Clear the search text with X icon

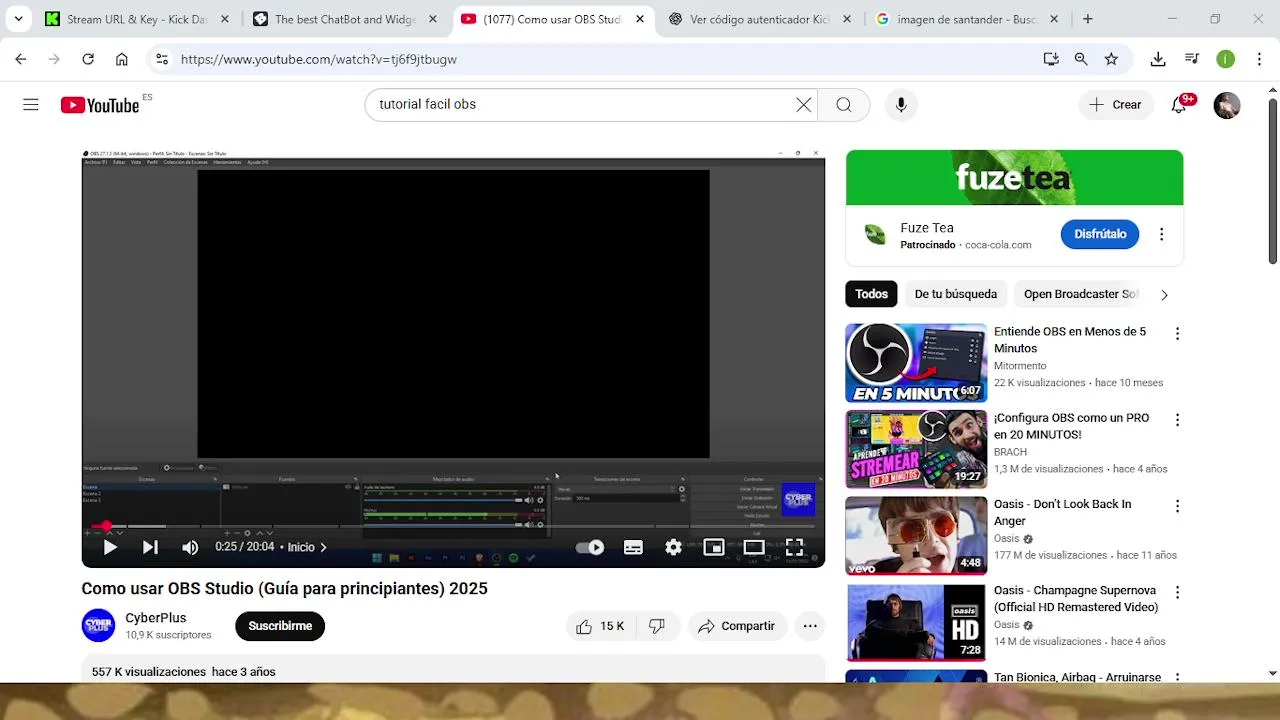coord(803,105)
